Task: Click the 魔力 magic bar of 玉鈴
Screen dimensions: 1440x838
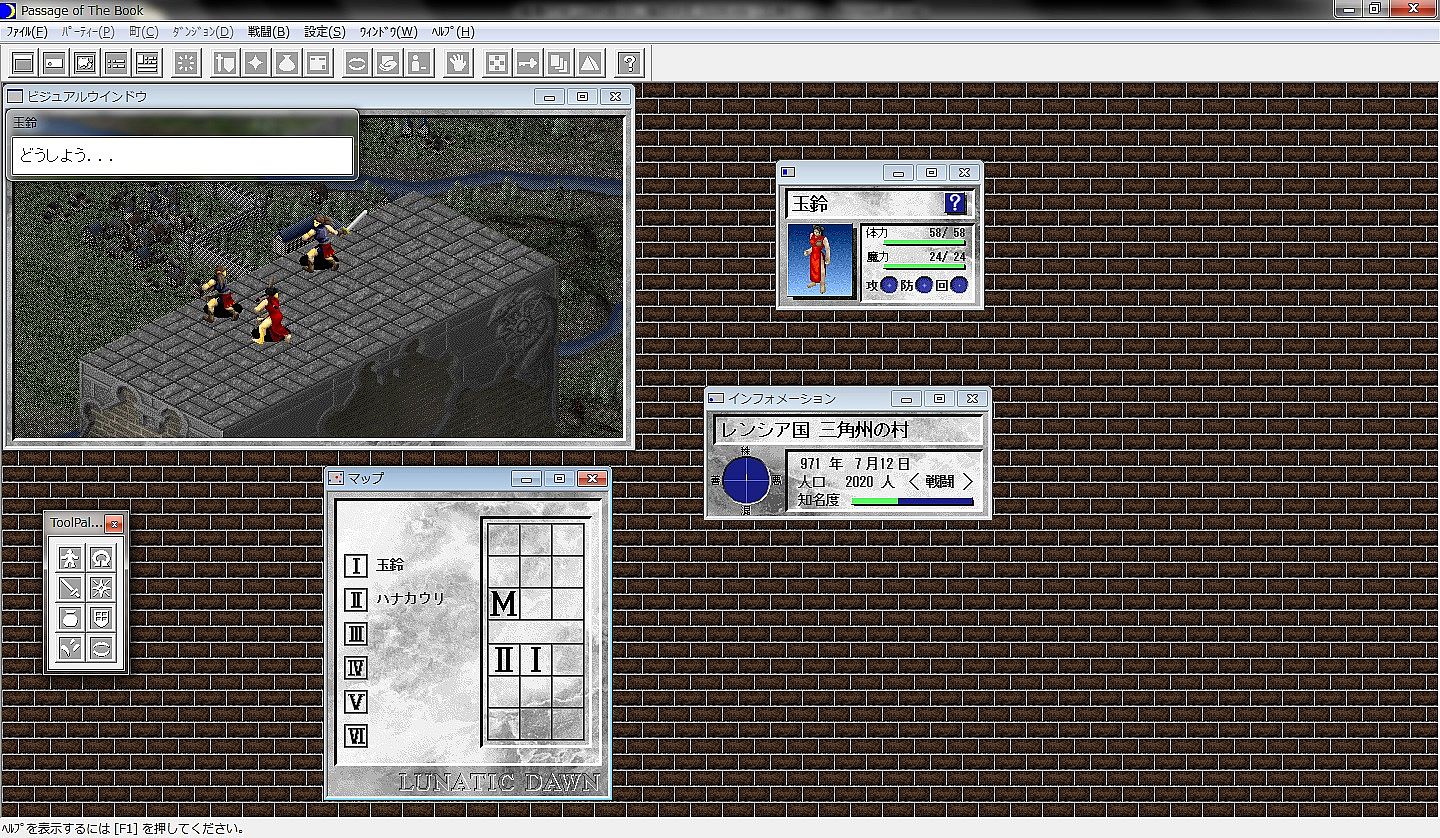Action: (x=925, y=267)
